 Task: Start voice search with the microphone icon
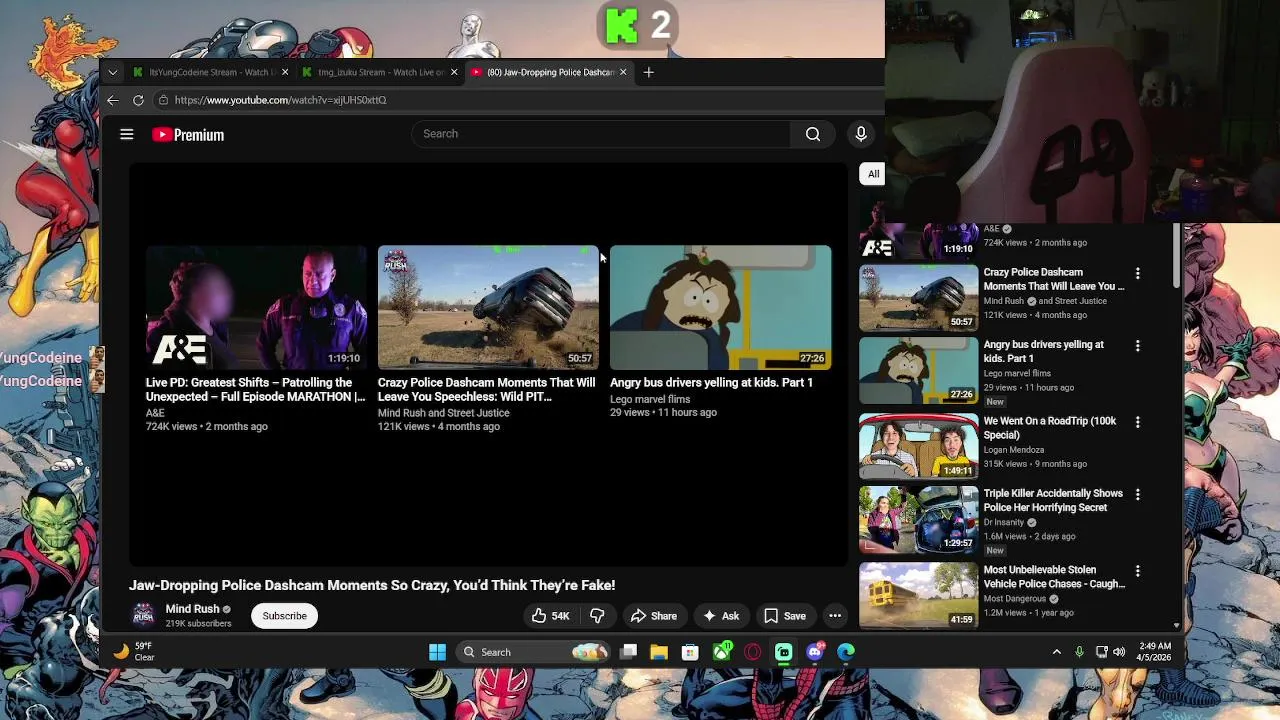click(x=861, y=134)
